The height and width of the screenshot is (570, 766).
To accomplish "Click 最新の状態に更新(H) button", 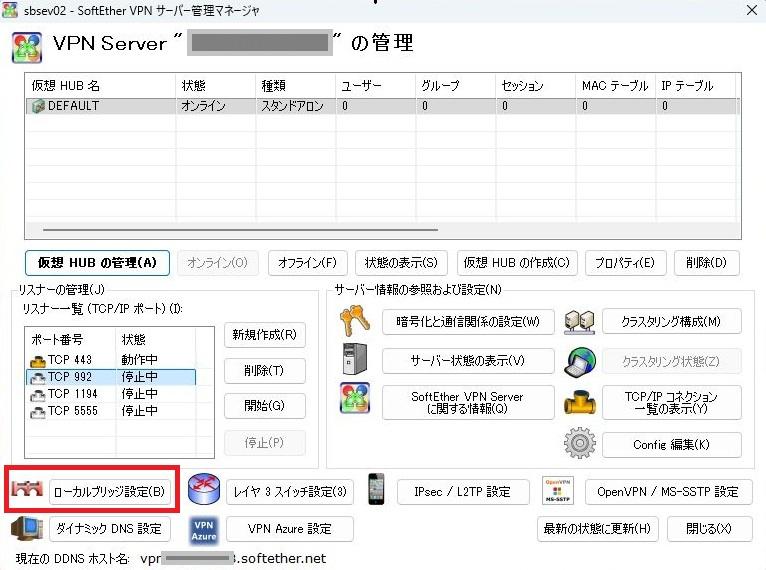I will point(597,528).
